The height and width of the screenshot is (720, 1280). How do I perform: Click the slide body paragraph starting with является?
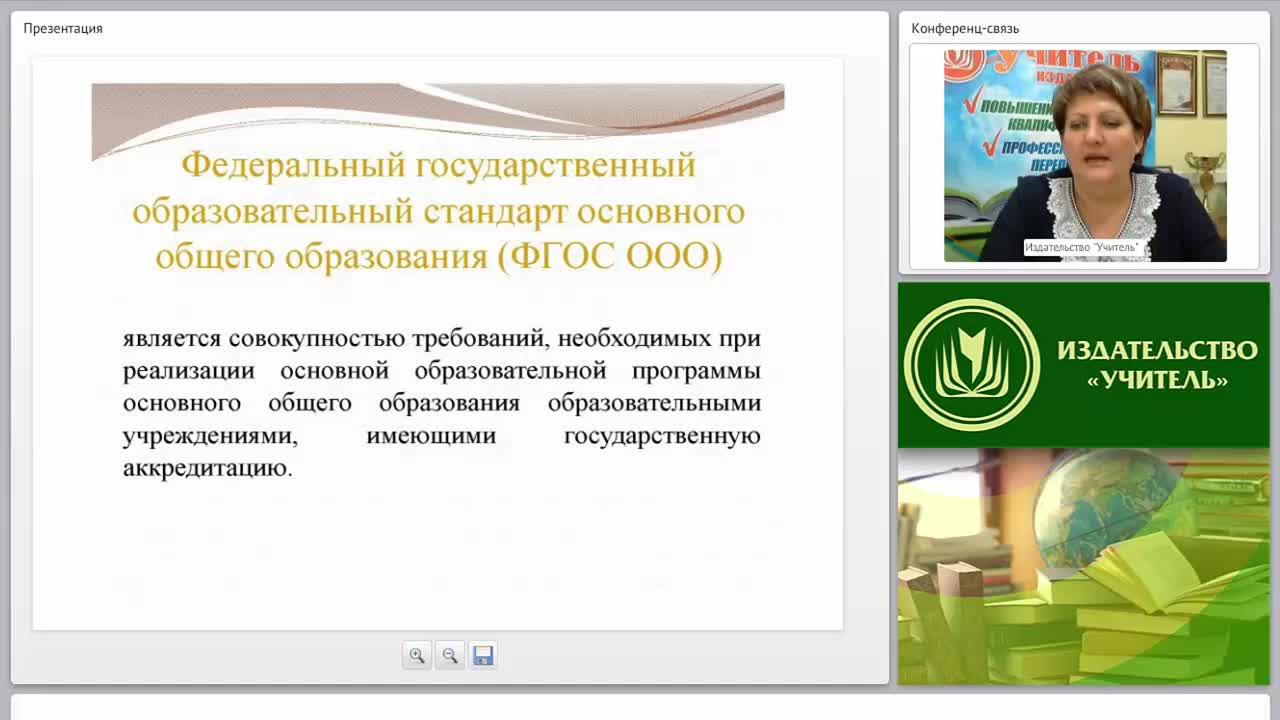coord(441,403)
